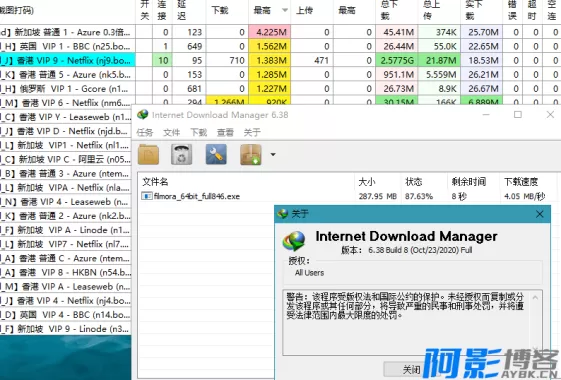Select 香港 普通 3 - Azure row
561x380 pixels.
pyautogui.click(x=66, y=174)
